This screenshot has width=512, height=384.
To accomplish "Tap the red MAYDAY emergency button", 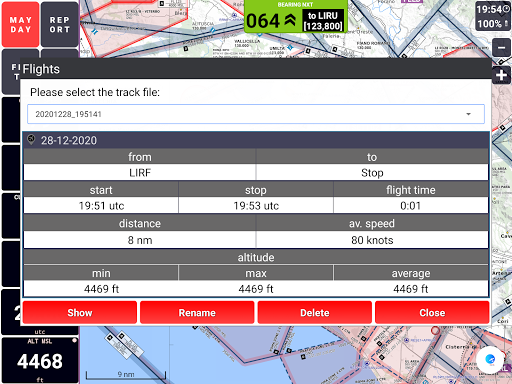I will tap(20, 24).
